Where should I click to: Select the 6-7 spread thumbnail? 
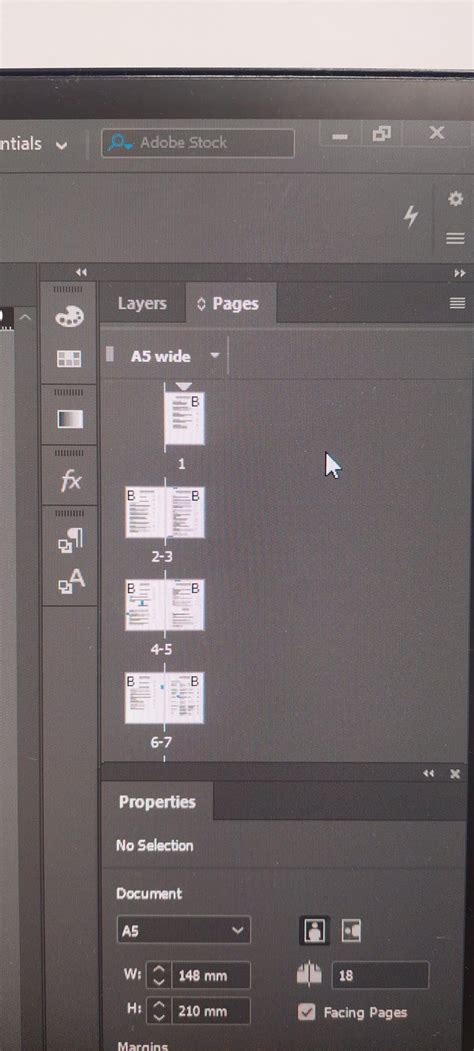coord(164,698)
